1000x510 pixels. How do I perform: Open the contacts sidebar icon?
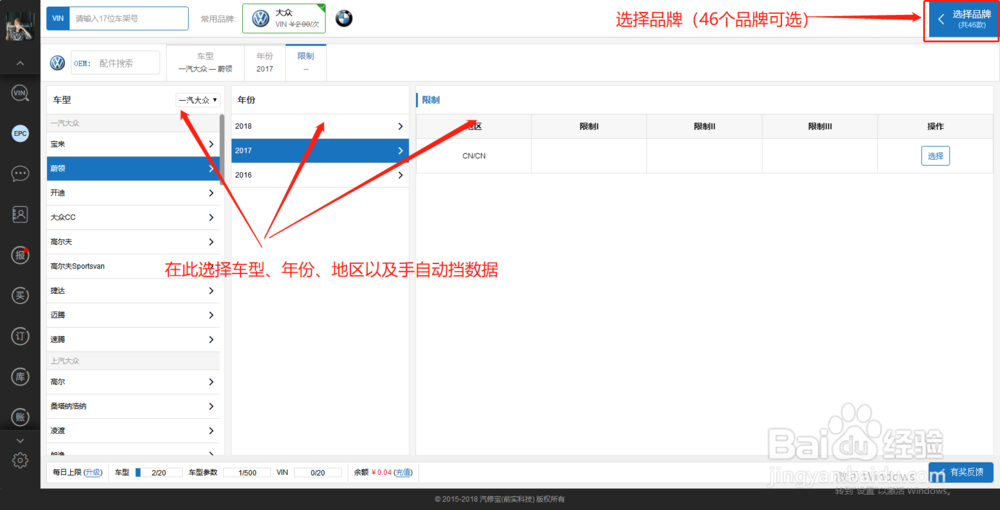coord(20,214)
